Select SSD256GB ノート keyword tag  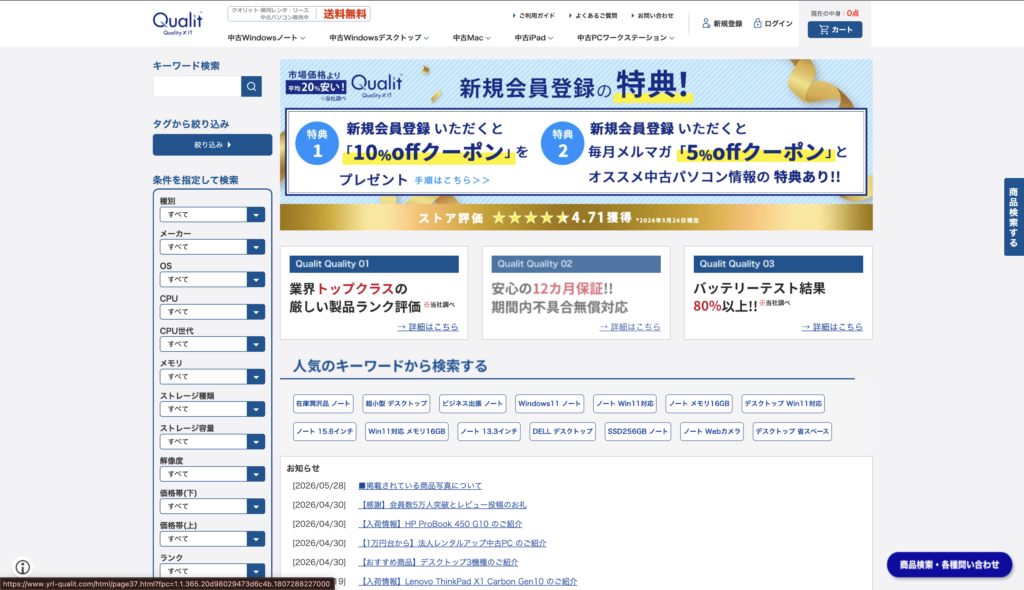[x=637, y=432]
